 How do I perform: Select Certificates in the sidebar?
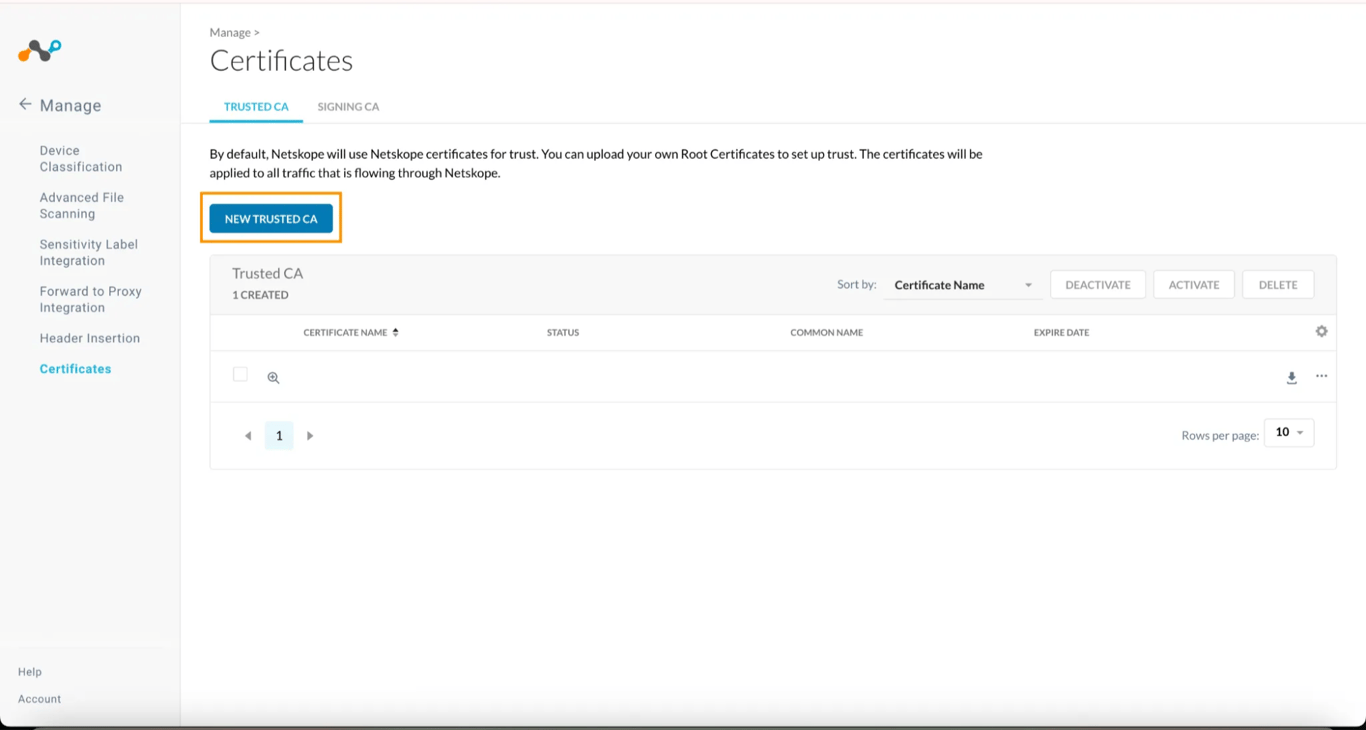pos(75,369)
